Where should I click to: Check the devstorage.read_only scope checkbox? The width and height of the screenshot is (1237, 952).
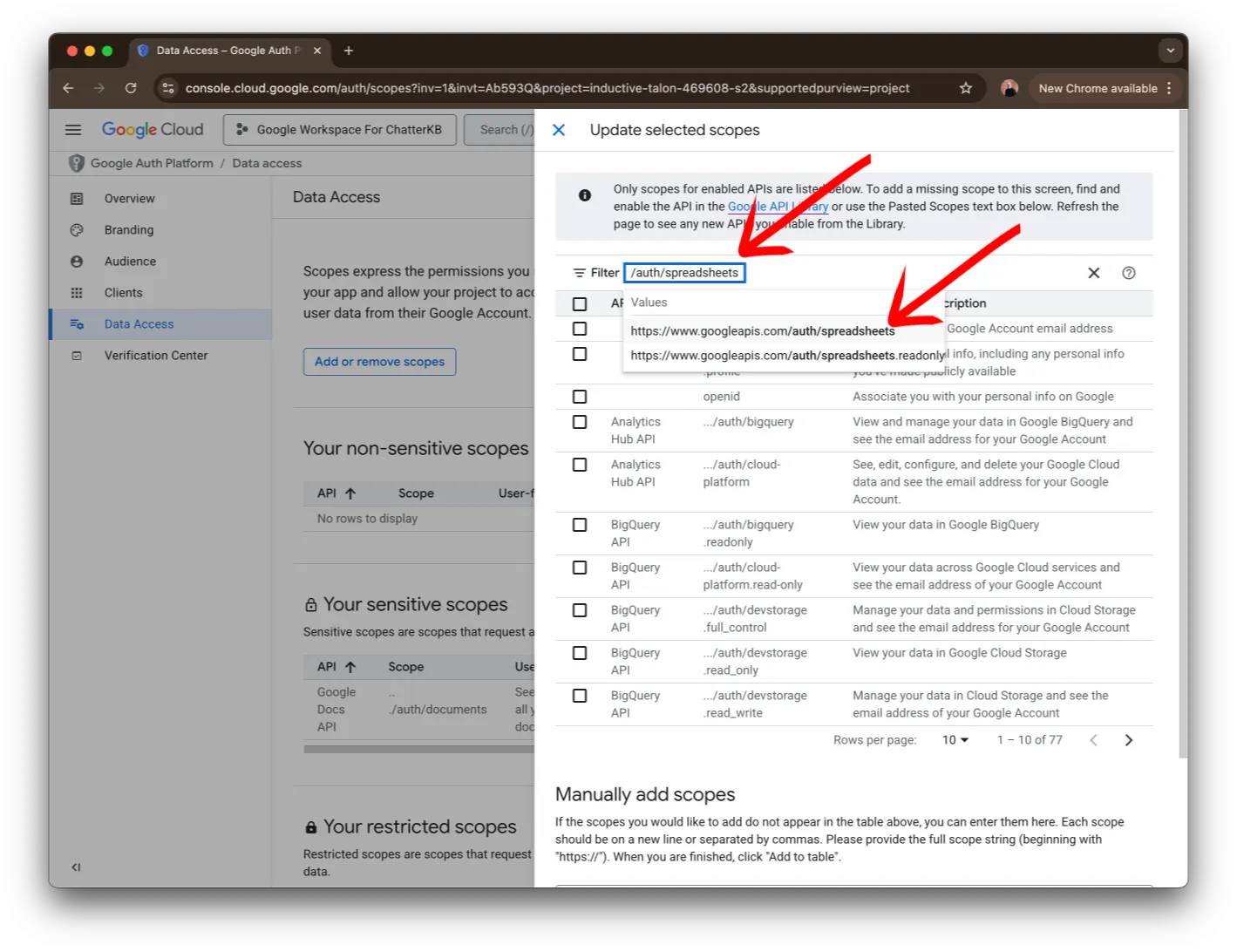(x=580, y=653)
